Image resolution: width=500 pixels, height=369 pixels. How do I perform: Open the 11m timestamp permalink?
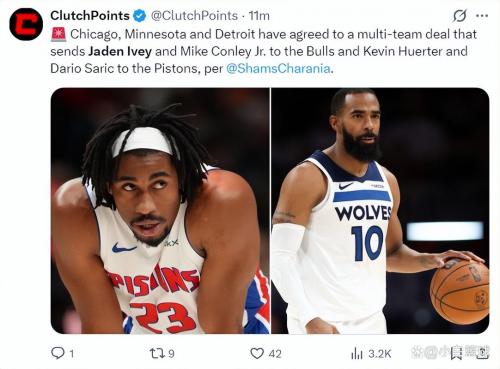[259, 16]
